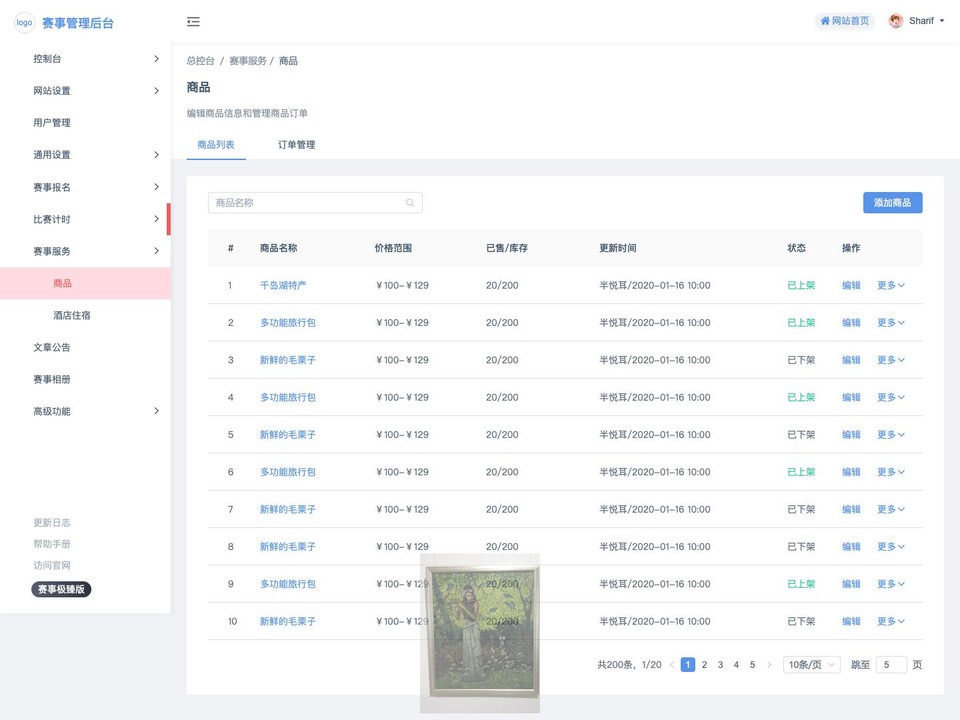Click the 添加商品 button
This screenshot has width=960, height=720.
(x=892, y=203)
